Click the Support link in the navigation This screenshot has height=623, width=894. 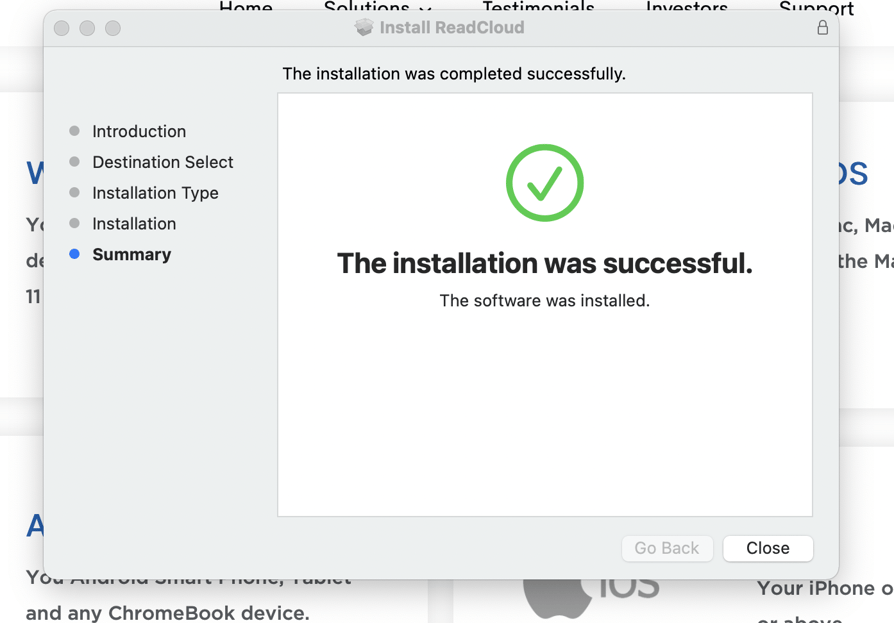click(816, 8)
